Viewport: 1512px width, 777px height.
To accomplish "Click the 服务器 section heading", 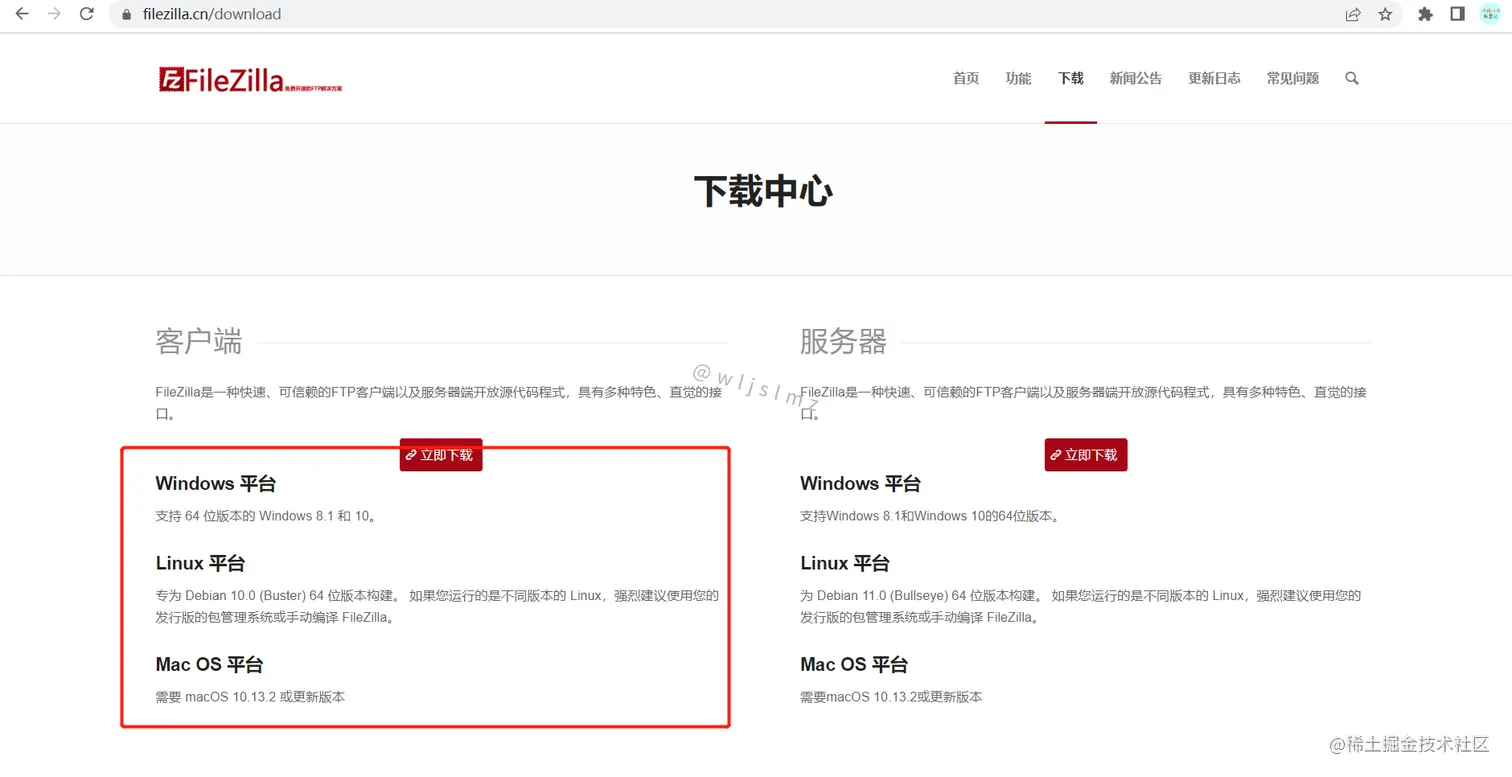I will (x=843, y=342).
